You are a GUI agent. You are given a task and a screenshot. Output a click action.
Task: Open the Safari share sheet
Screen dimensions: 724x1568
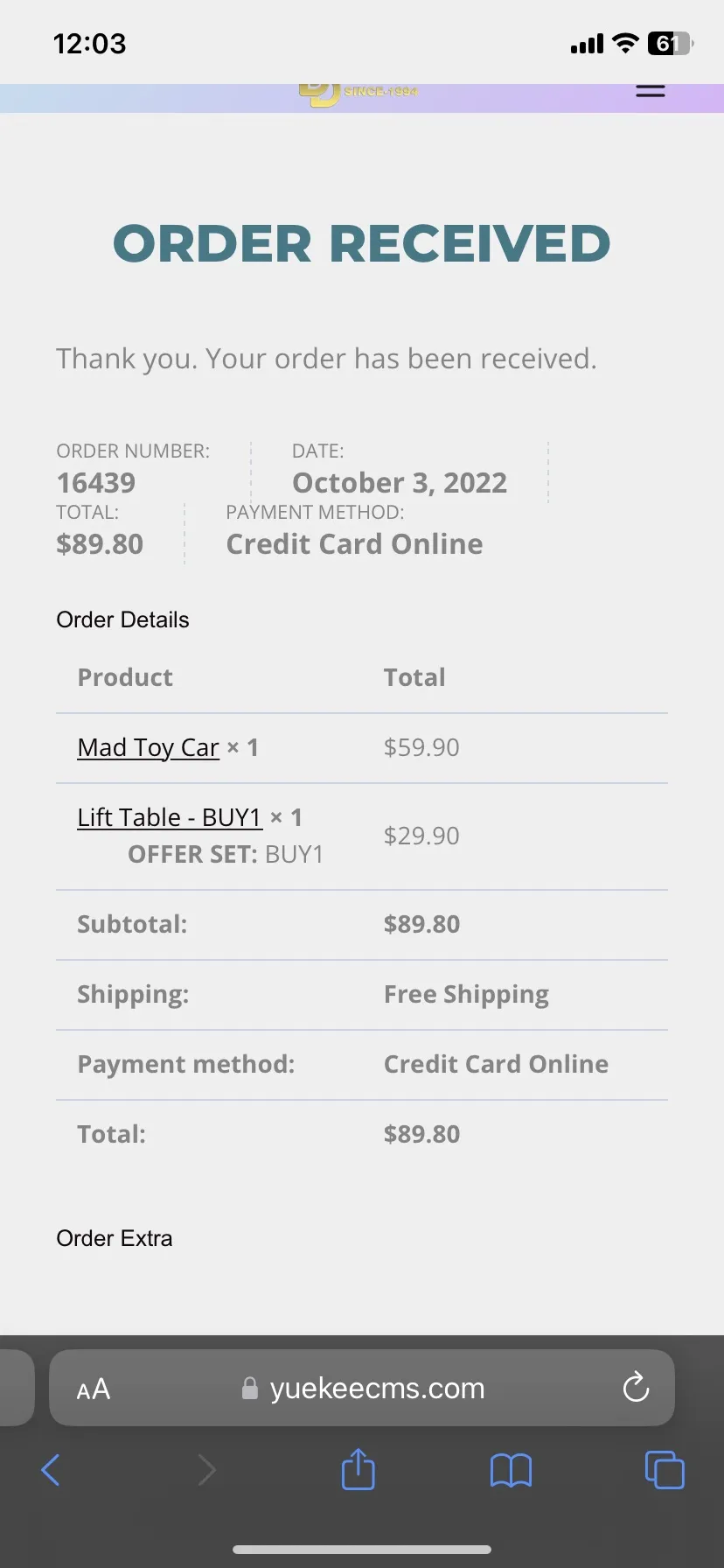pos(358,1469)
